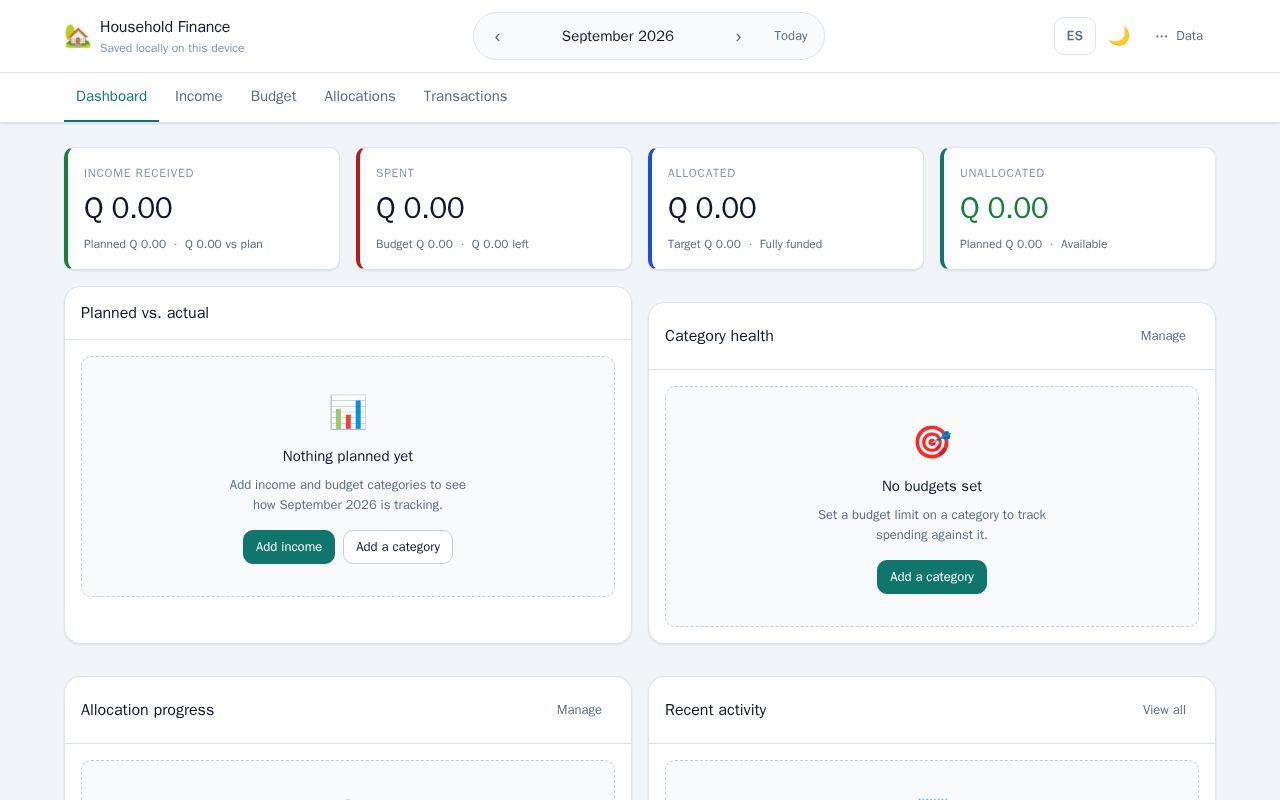Switch to the Budget tab

(273, 97)
